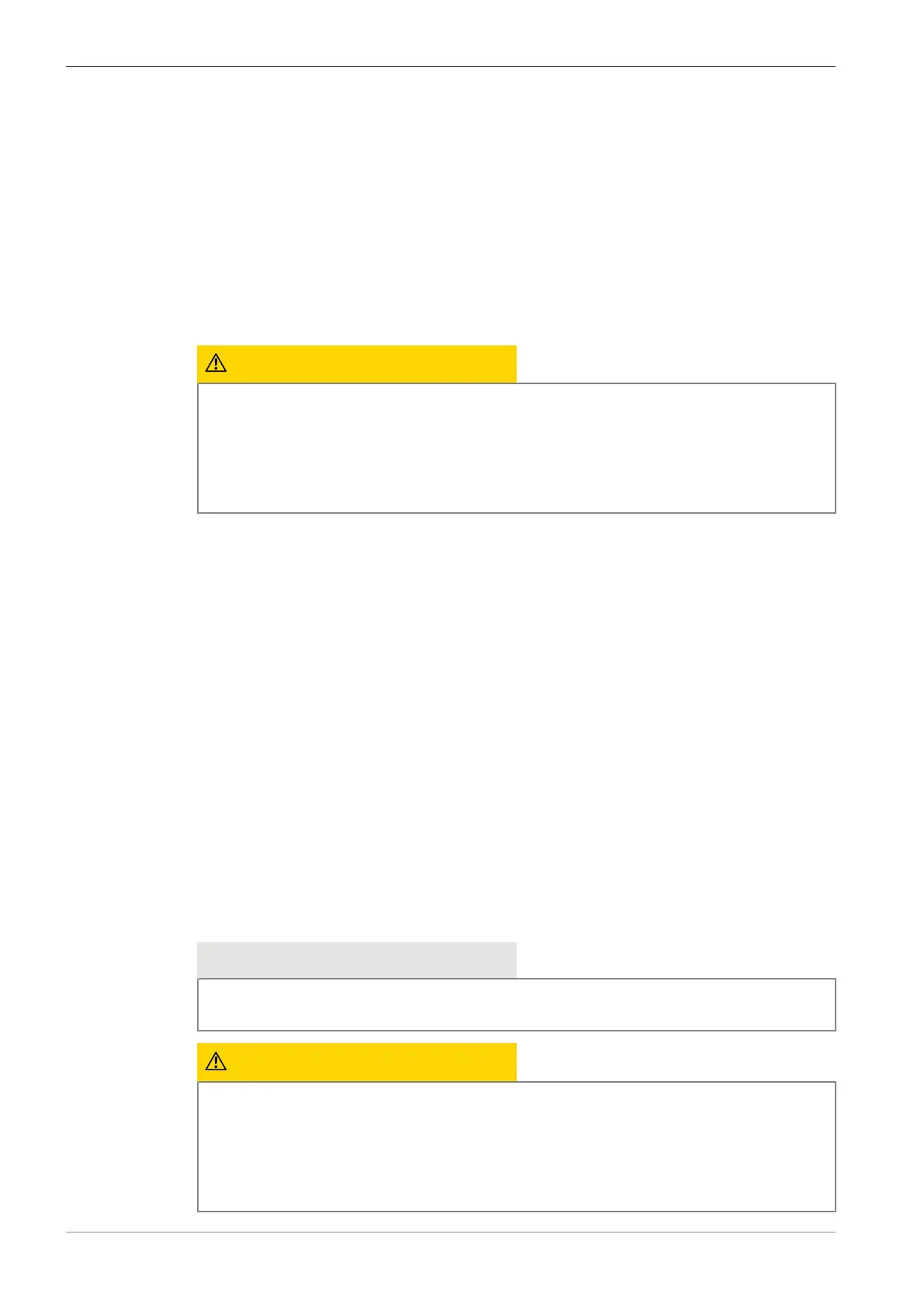
Task: Click the gap between notice box and bottom yellow banner
Action: [516, 1037]
